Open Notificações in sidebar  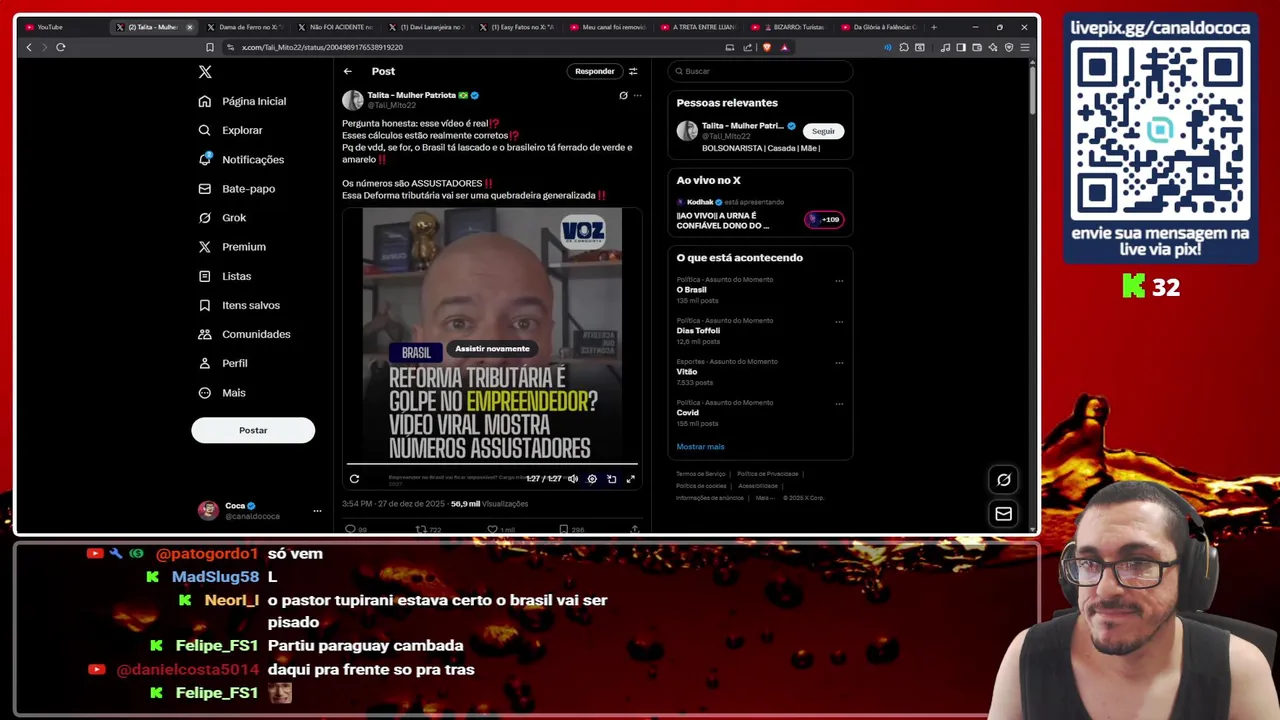click(242, 159)
